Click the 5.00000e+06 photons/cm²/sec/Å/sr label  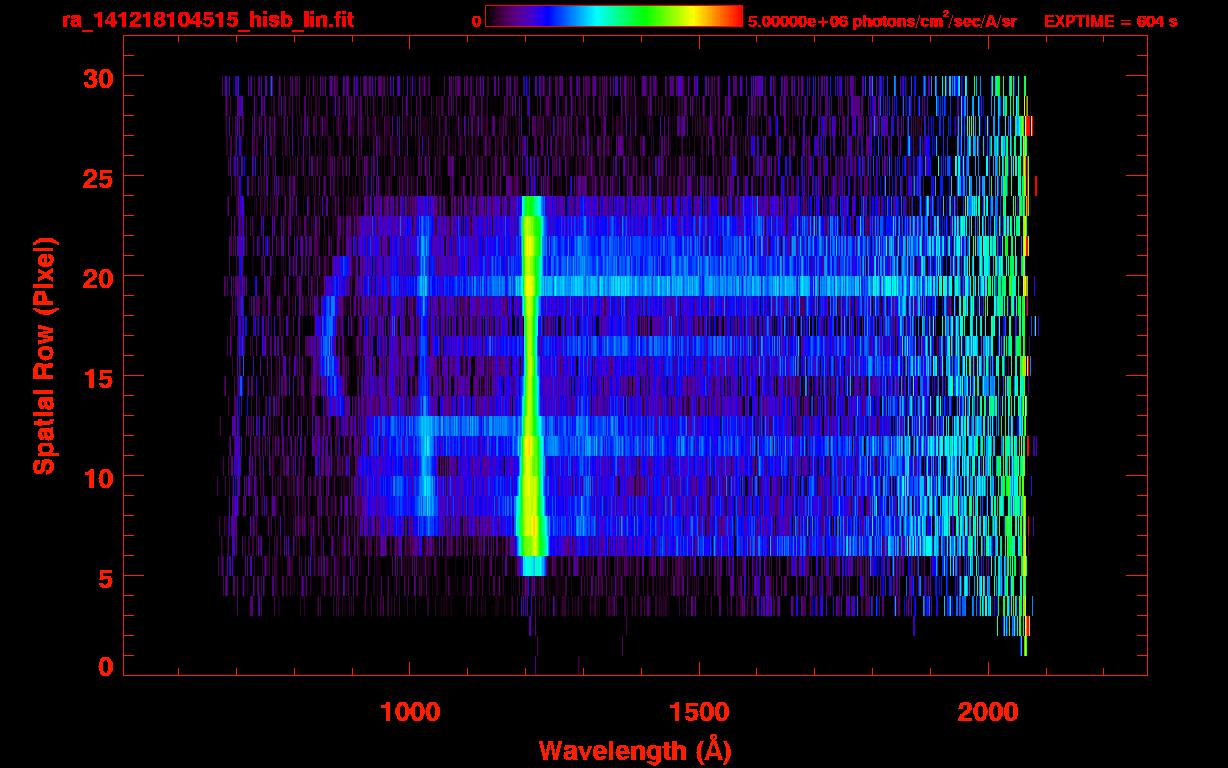pyautogui.click(x=882, y=19)
